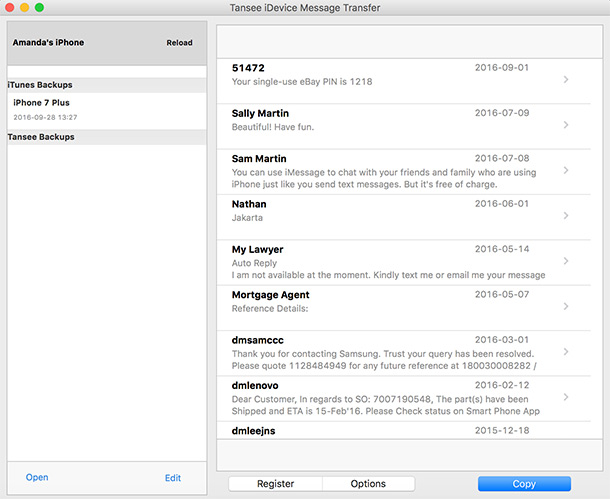Select Amanda's iPhone device
Screen dimensions: 610x499
point(48,43)
